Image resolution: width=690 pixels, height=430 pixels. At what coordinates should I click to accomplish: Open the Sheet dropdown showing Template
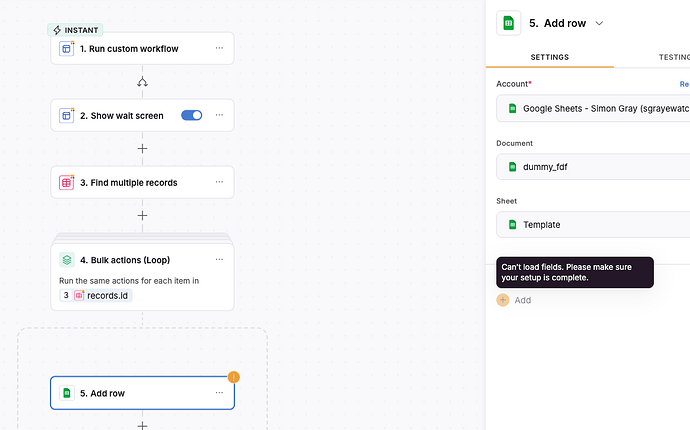pyautogui.click(x=595, y=225)
